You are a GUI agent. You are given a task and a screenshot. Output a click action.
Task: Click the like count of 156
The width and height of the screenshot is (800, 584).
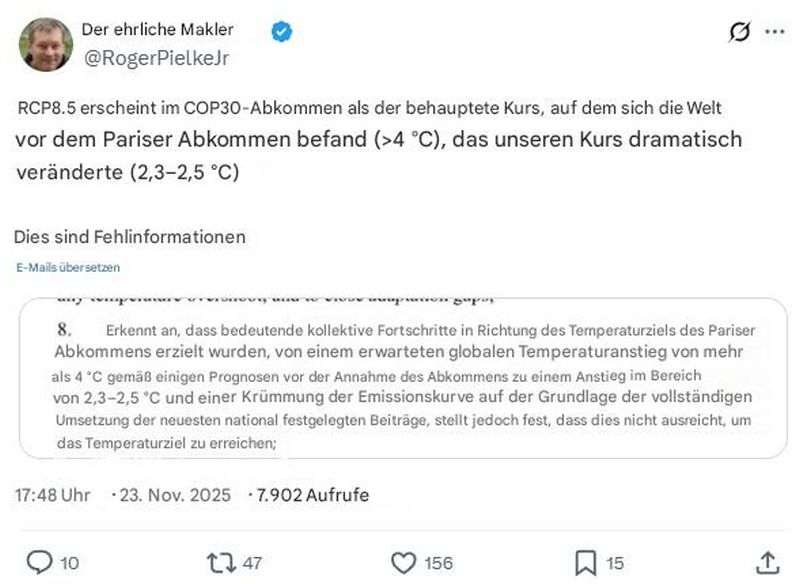click(x=439, y=563)
